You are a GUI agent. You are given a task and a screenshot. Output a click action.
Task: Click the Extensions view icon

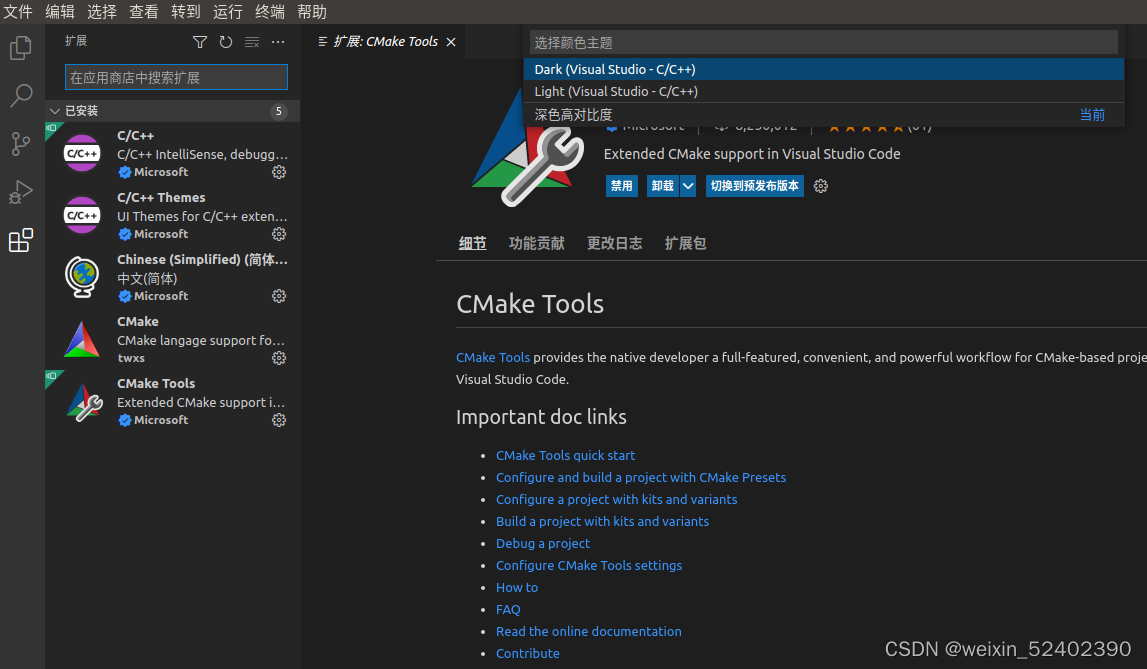pos(21,241)
